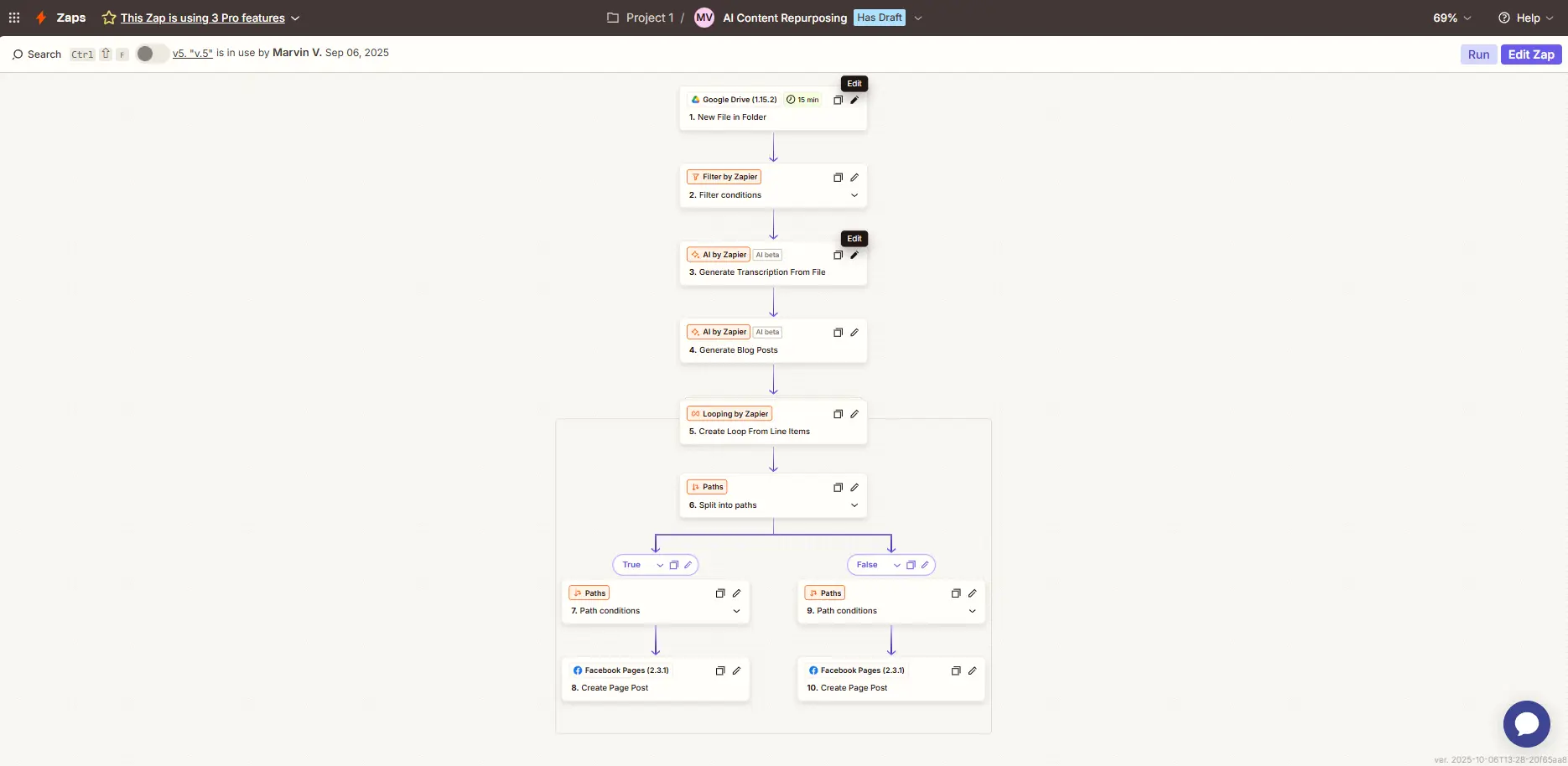Open the Help menu

pos(1526,18)
